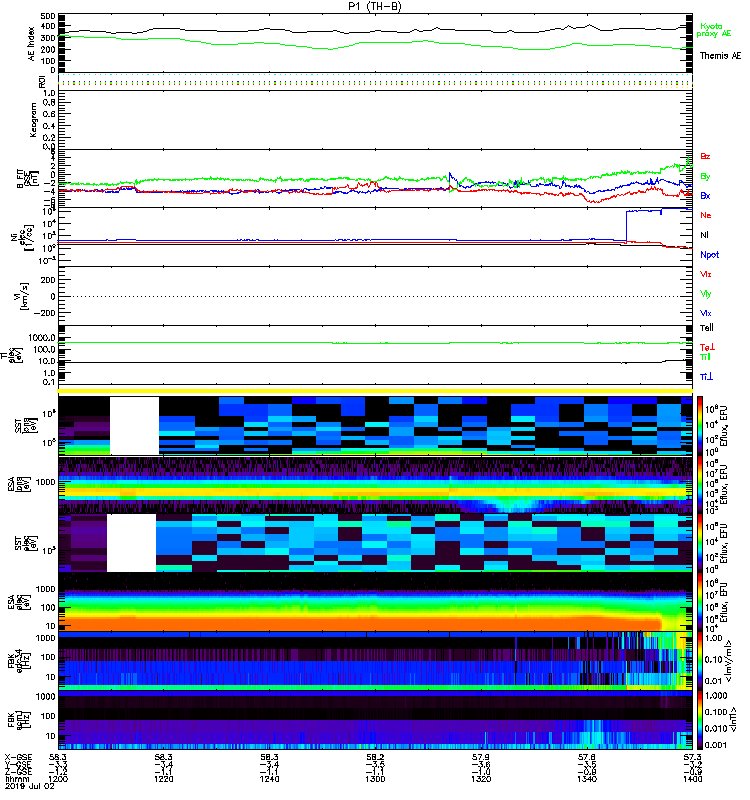Screen dimensions: 750x800
Task: Click the 1240 time tick label
Action: point(269,779)
